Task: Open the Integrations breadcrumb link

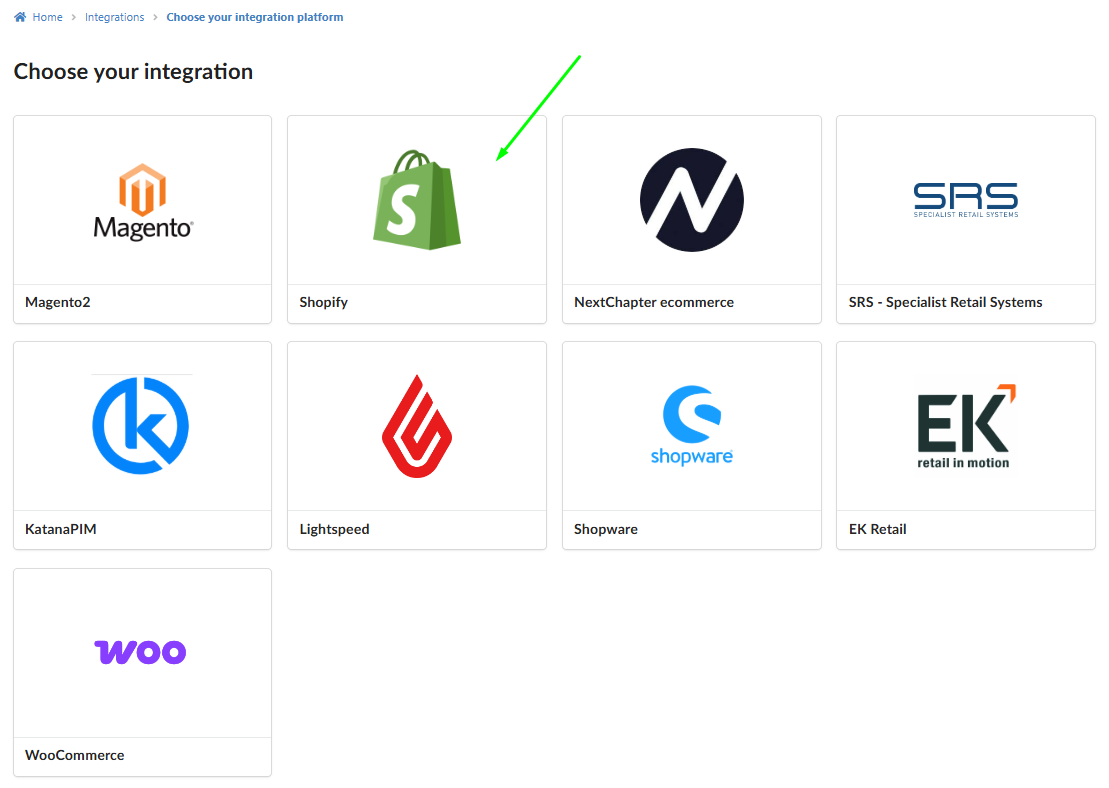Action: (x=115, y=17)
